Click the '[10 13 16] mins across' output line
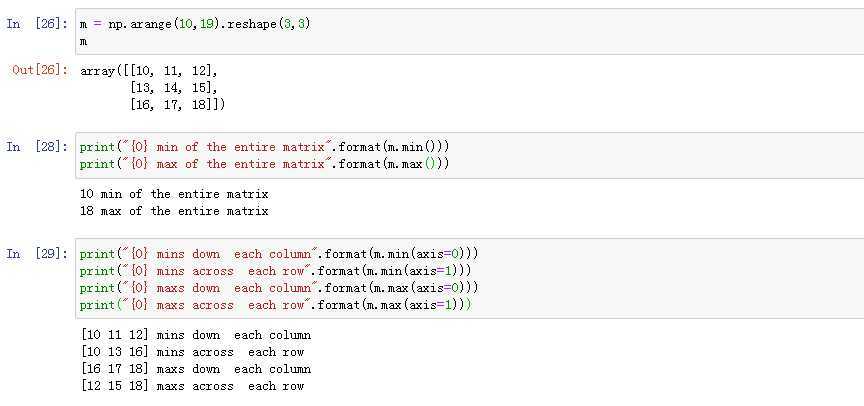 192,352
